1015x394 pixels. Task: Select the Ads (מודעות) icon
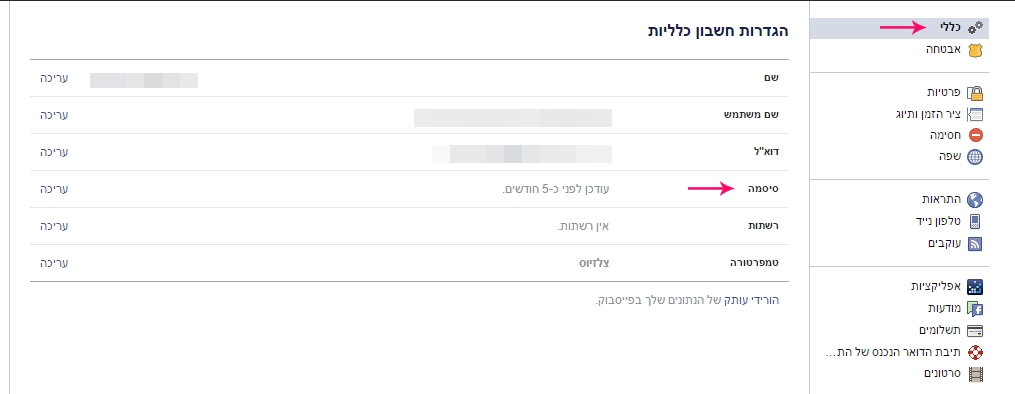pos(975,308)
